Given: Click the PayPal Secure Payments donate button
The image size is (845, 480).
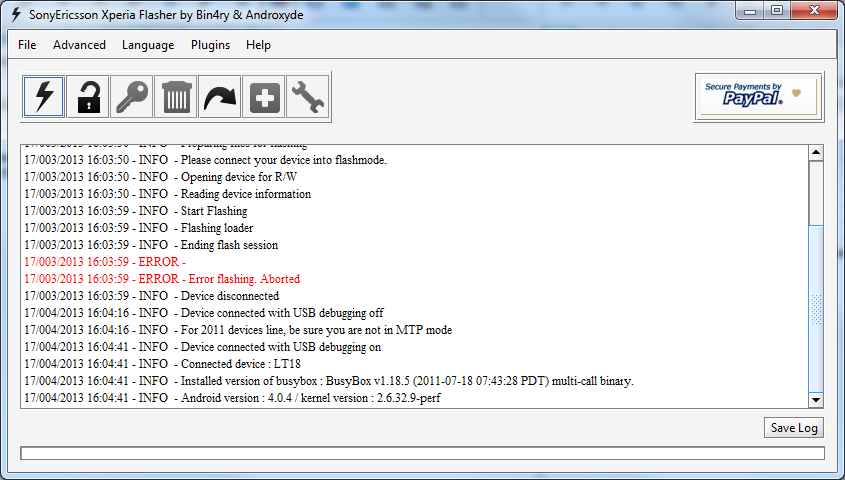Looking at the screenshot, I should [759, 97].
